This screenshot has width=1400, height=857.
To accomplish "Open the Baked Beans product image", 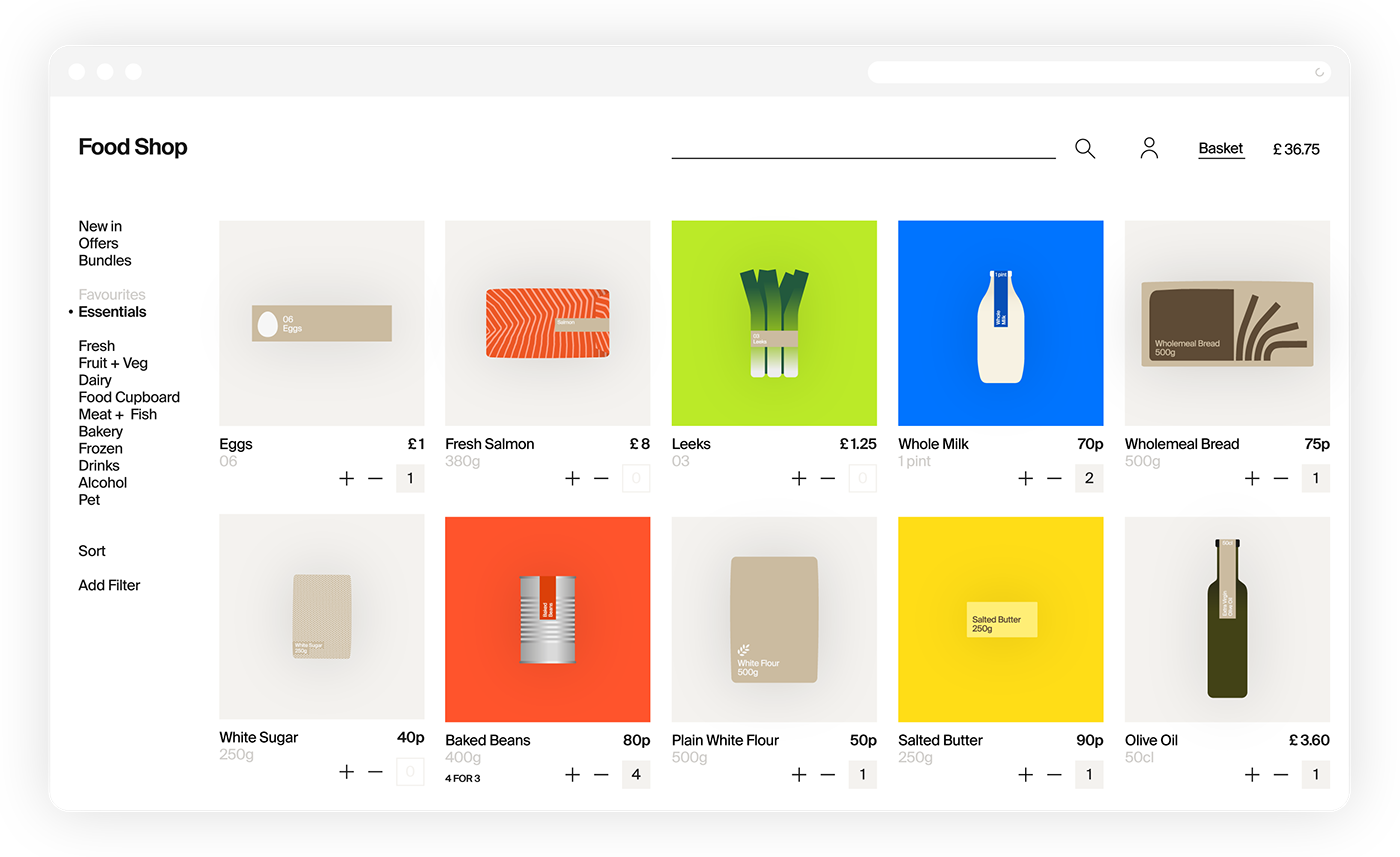I will click(x=548, y=619).
